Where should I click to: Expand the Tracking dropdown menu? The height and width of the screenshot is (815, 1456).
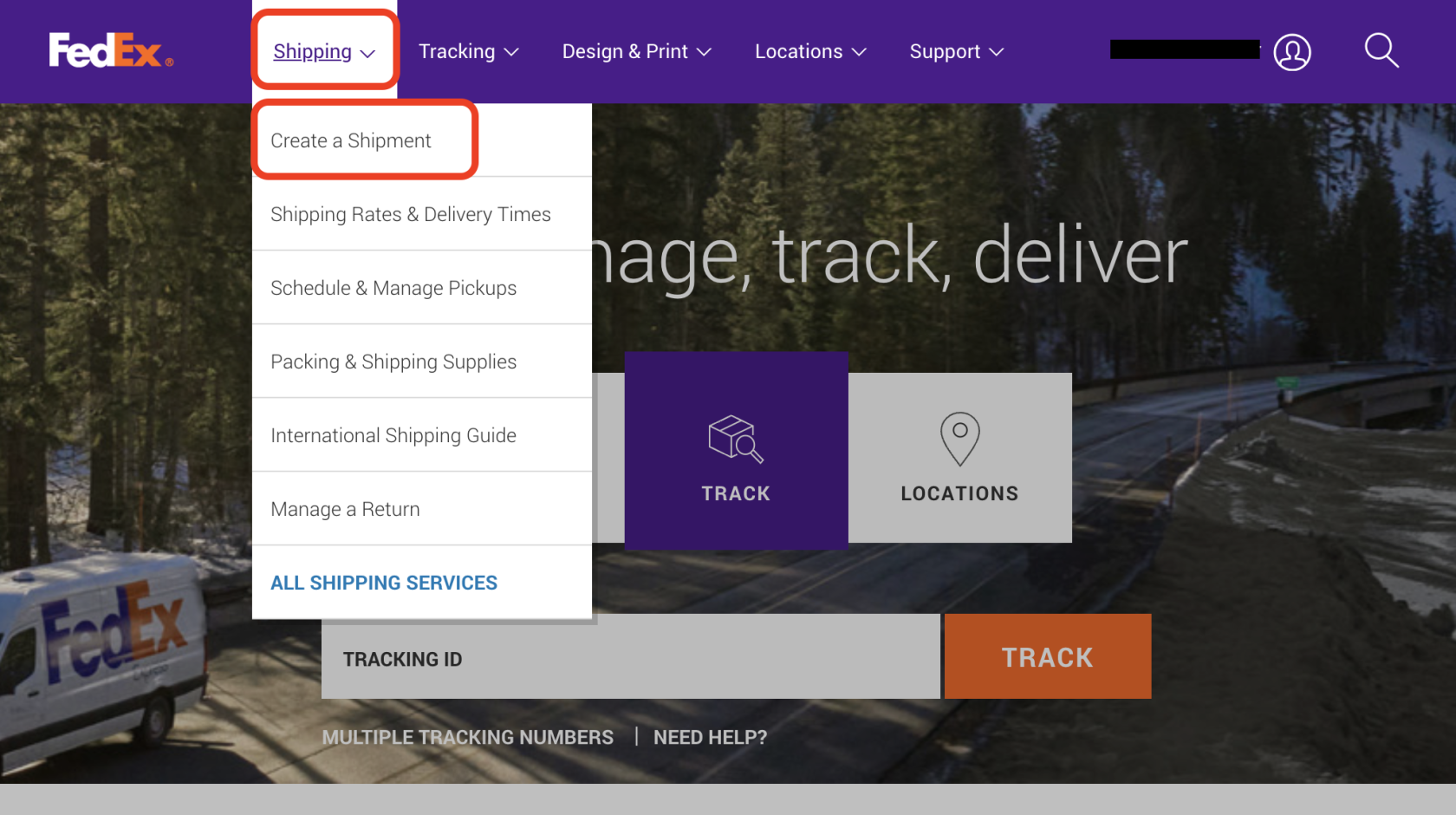pyautogui.click(x=469, y=52)
